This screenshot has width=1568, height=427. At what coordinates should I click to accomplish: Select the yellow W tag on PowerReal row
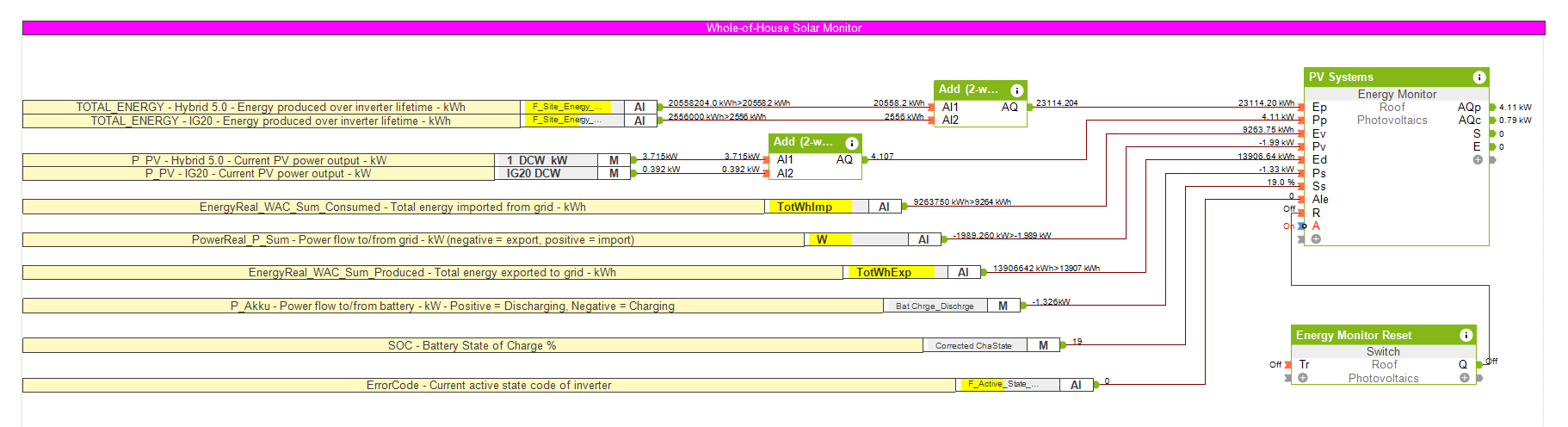(x=830, y=239)
